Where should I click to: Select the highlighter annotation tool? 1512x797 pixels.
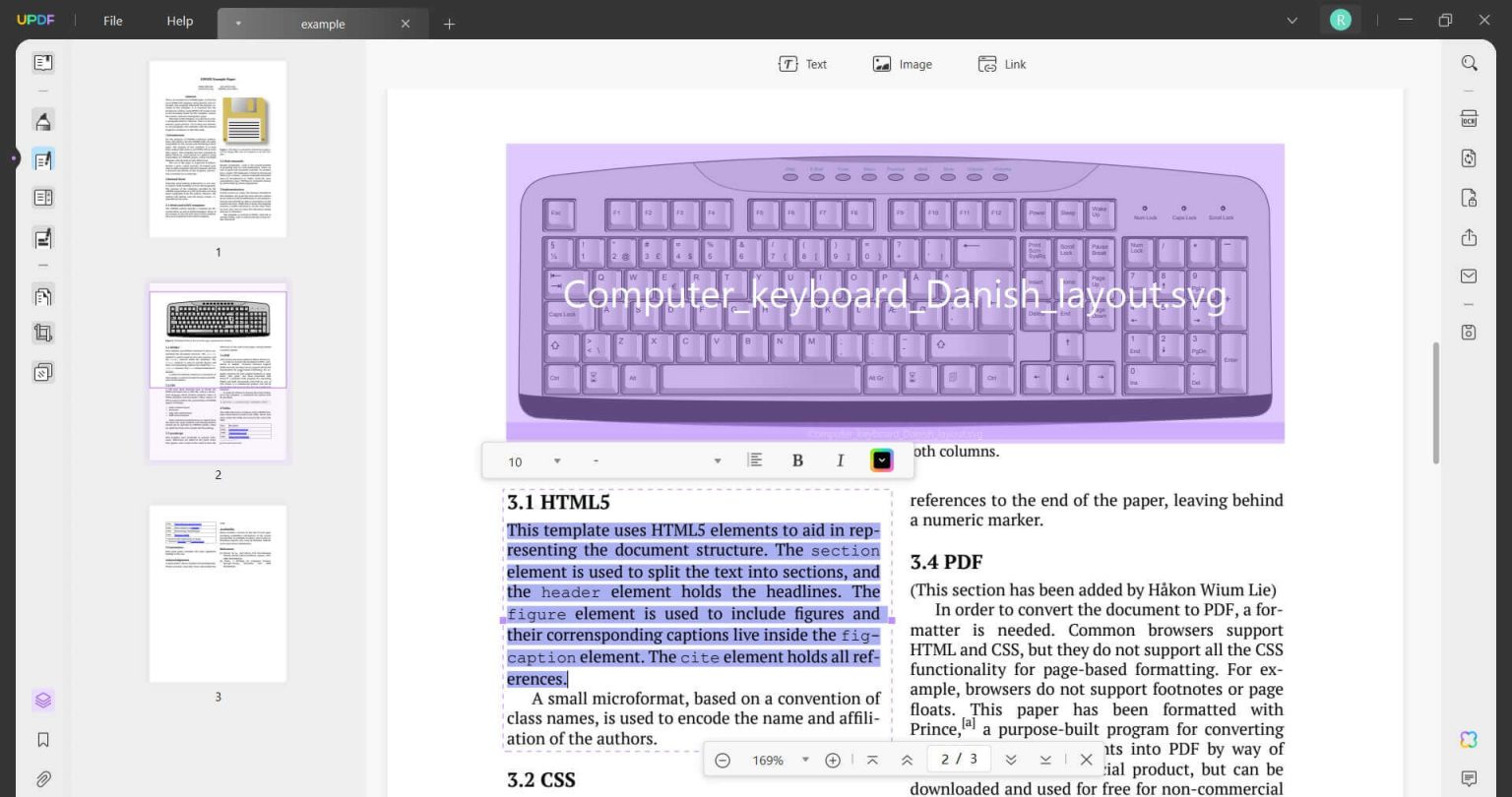tap(43, 120)
